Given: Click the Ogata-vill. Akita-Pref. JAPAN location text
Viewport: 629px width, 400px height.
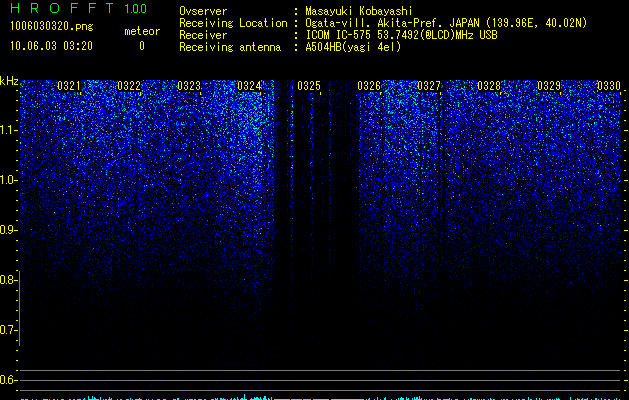Looking at the screenshot, I should (x=446, y=23).
